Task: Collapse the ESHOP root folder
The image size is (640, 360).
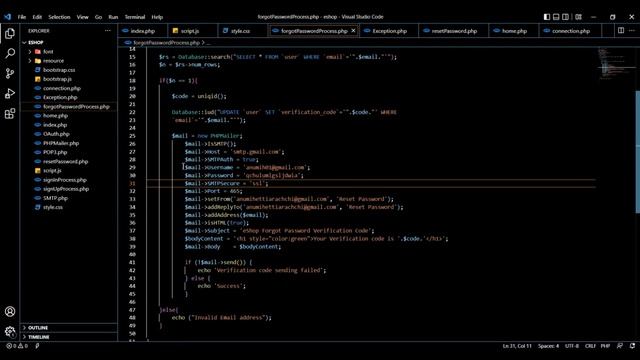Action: pos(69,42)
